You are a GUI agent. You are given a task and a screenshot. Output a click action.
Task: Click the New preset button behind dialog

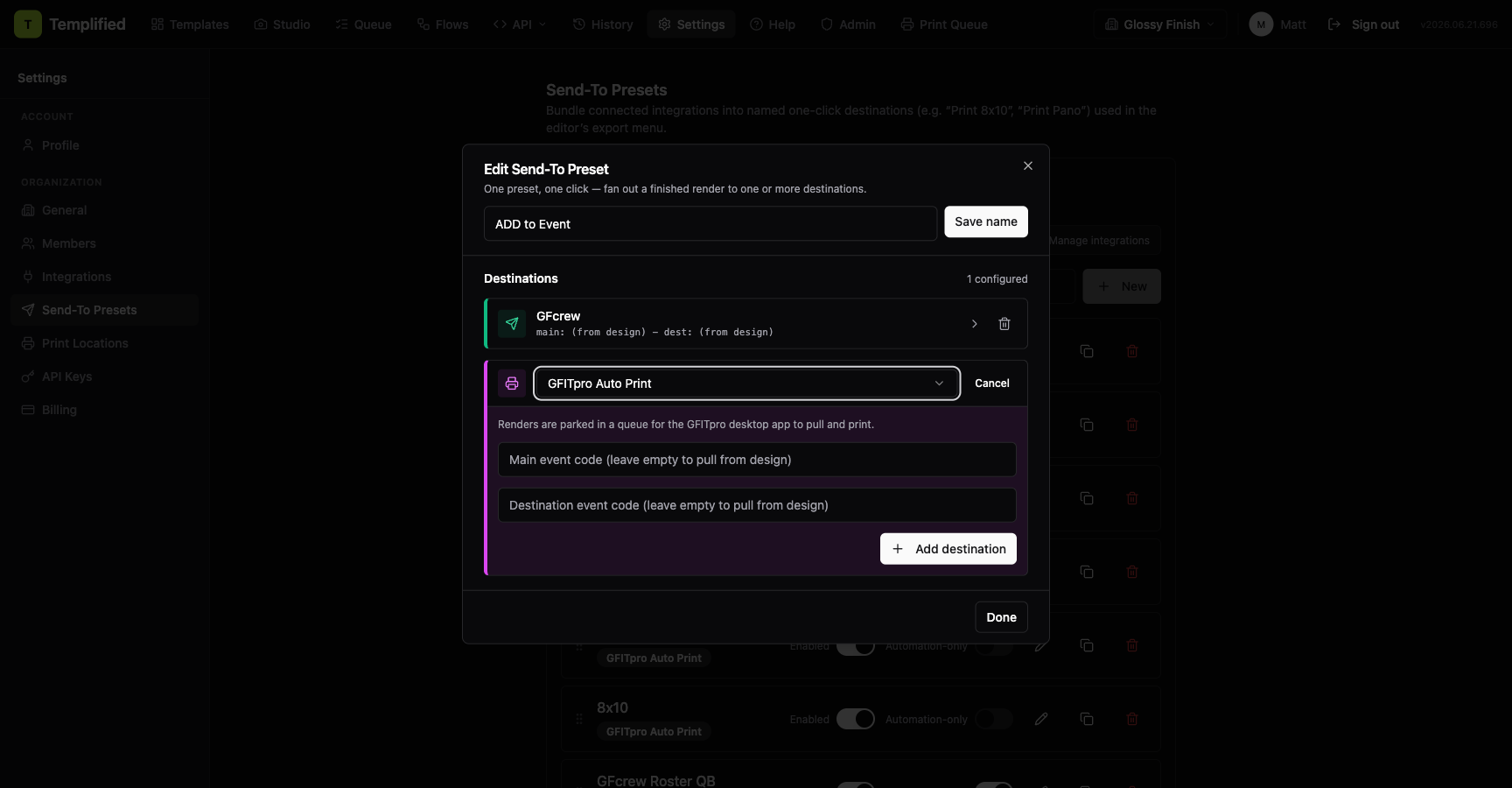(1122, 286)
